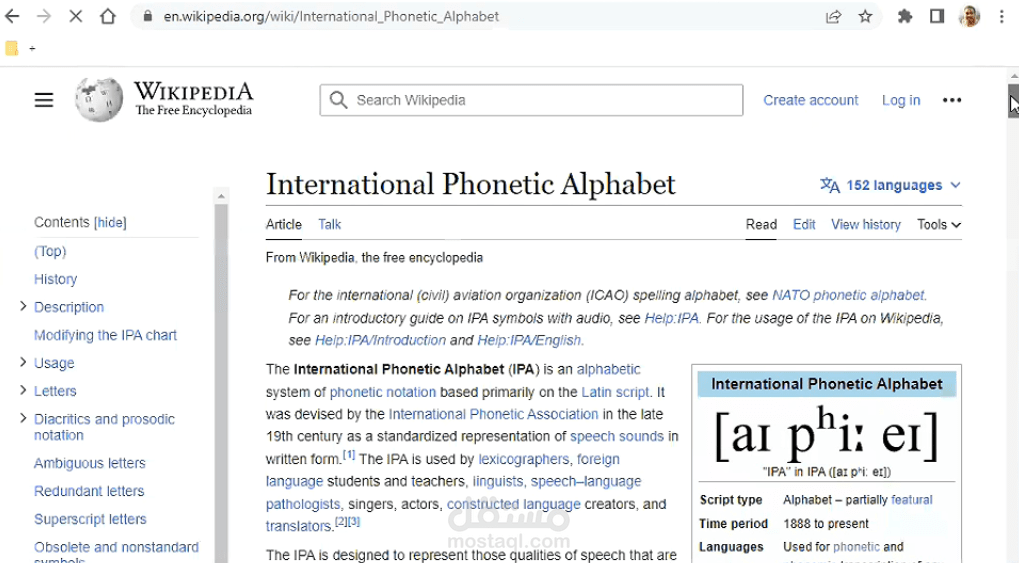Go to Superscript letters section

pyautogui.click(x=90, y=519)
